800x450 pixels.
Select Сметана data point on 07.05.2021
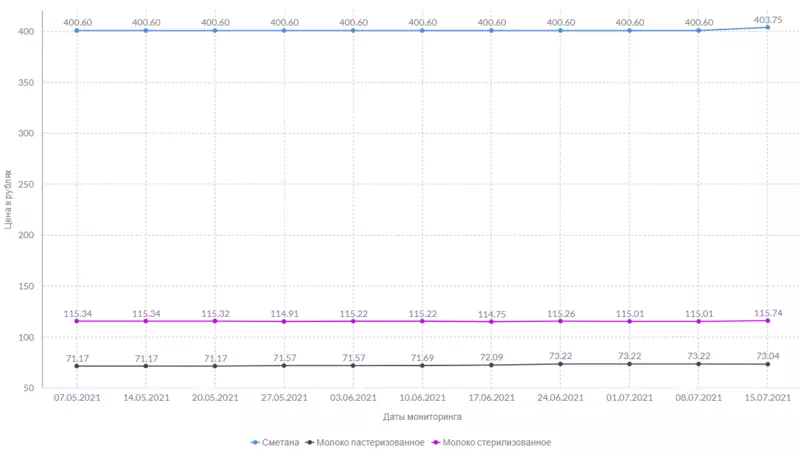point(77,31)
